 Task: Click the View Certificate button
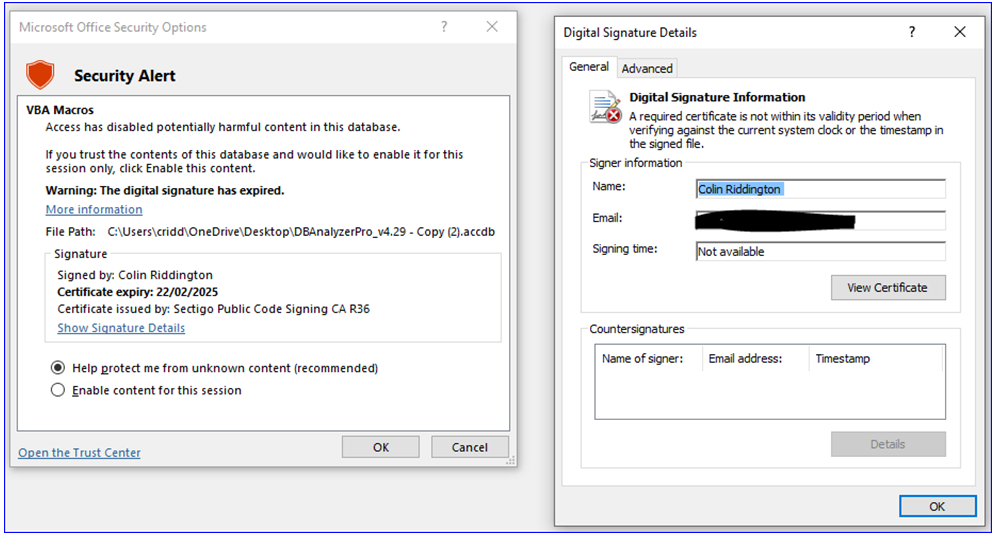click(887, 288)
